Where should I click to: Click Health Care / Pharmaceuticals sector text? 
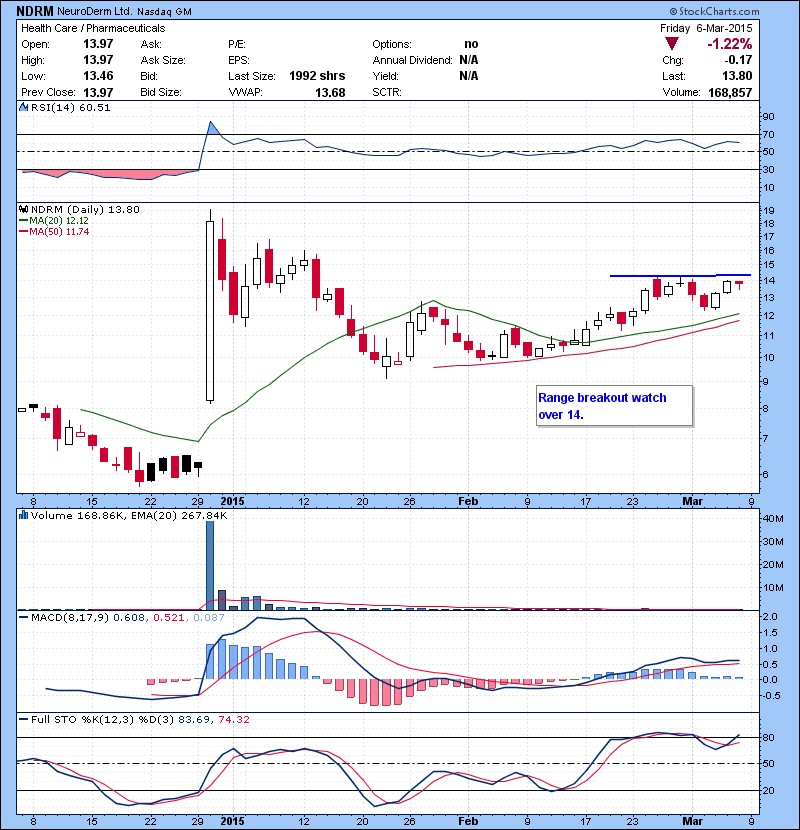pos(93,28)
